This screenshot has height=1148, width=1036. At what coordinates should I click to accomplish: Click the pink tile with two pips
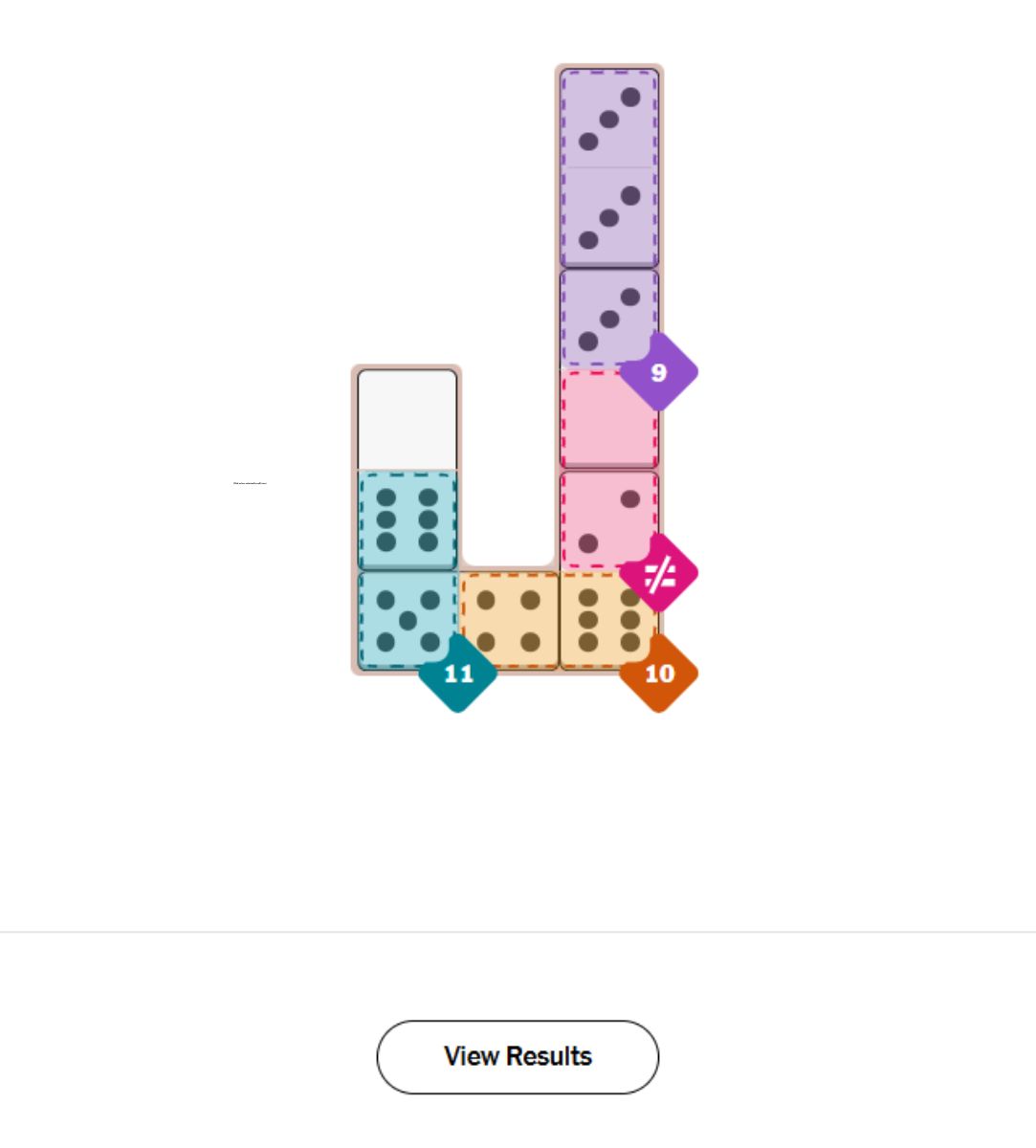point(608,520)
